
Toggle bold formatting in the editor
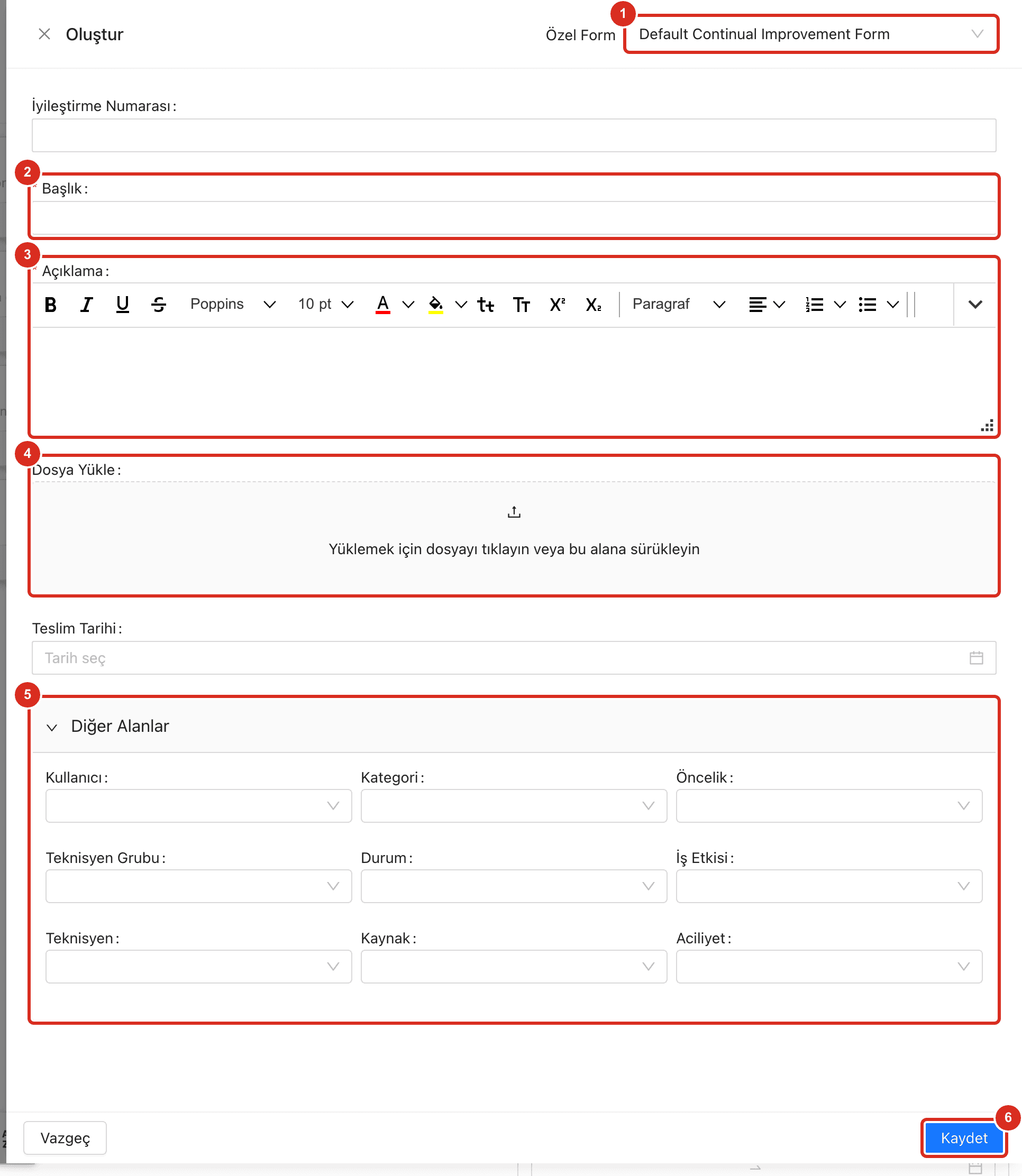50,305
